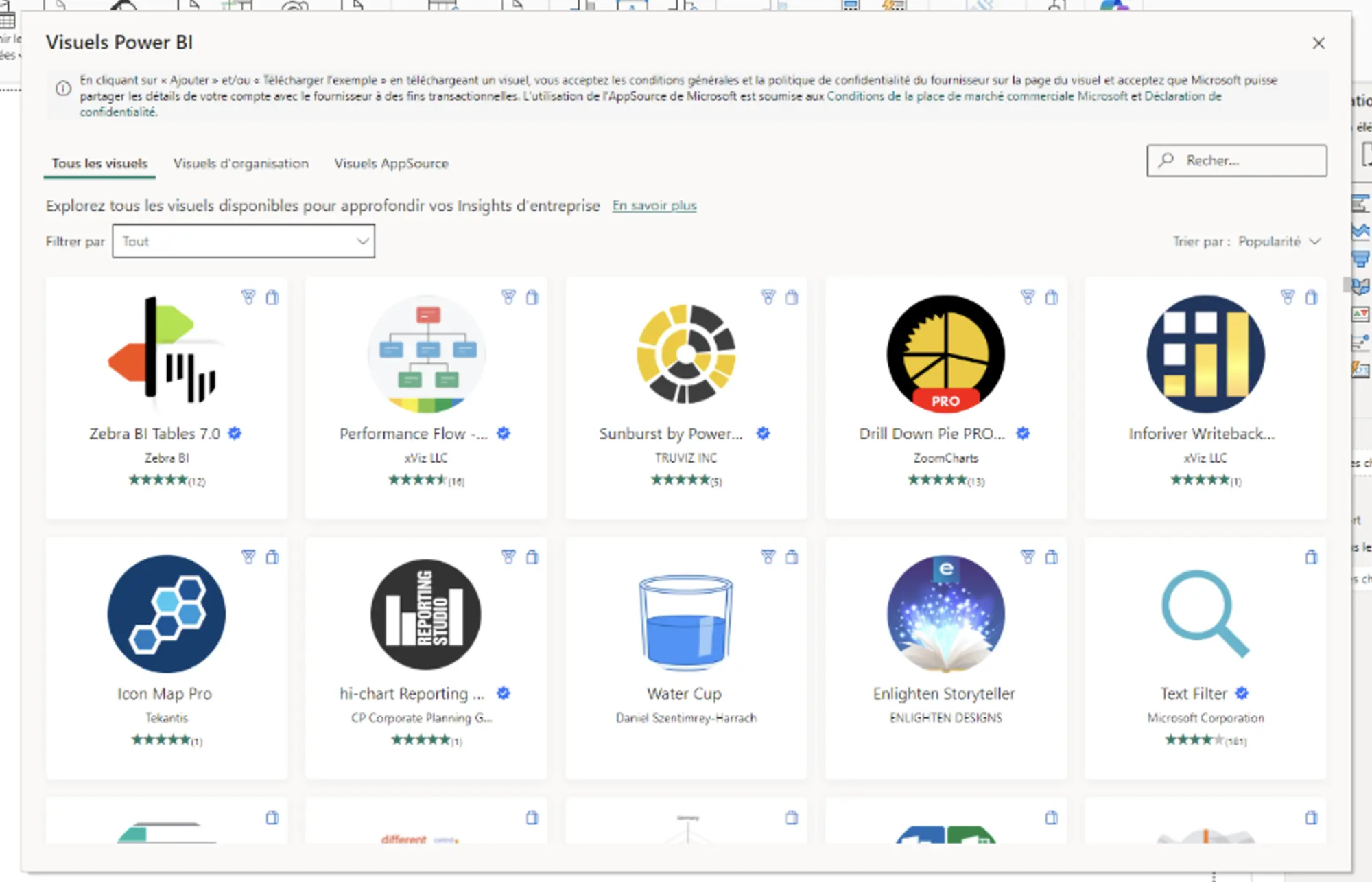The height and width of the screenshot is (882, 1372).
Task: Click certified badge next to Zebra BI Tables
Action: pyautogui.click(x=235, y=433)
